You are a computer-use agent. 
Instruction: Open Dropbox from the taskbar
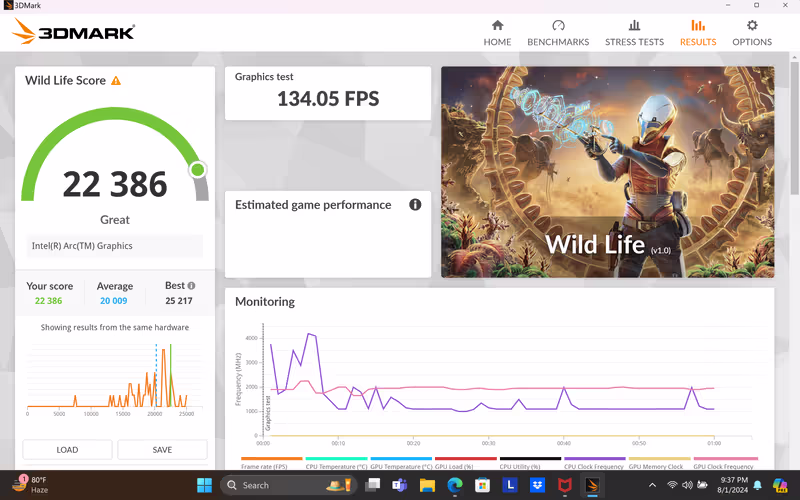tap(537, 485)
